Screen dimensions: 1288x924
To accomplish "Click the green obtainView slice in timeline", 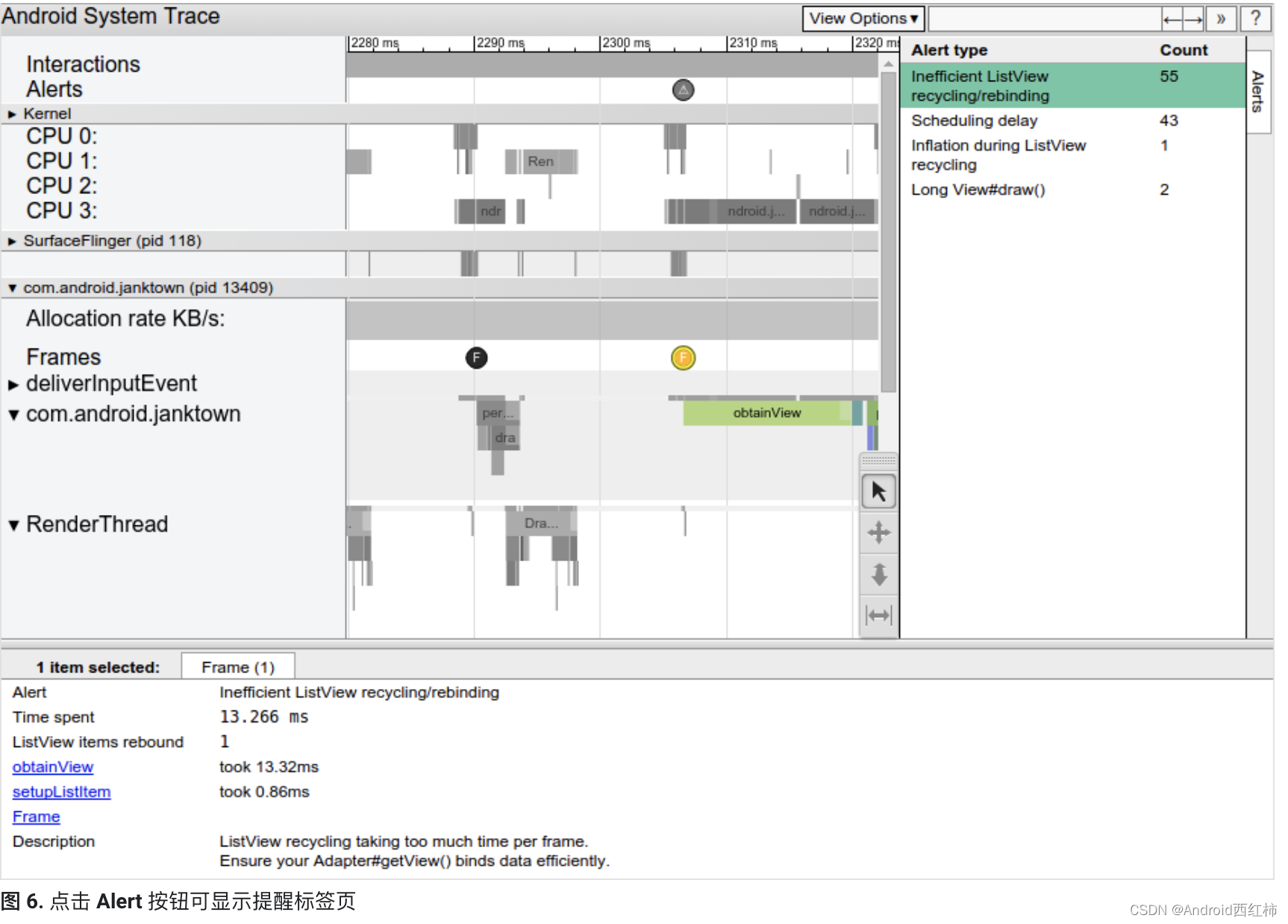I will click(x=766, y=413).
